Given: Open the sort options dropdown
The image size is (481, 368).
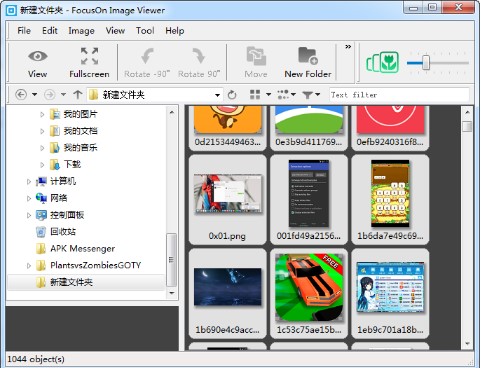Looking at the screenshot, I should [x=286, y=95].
